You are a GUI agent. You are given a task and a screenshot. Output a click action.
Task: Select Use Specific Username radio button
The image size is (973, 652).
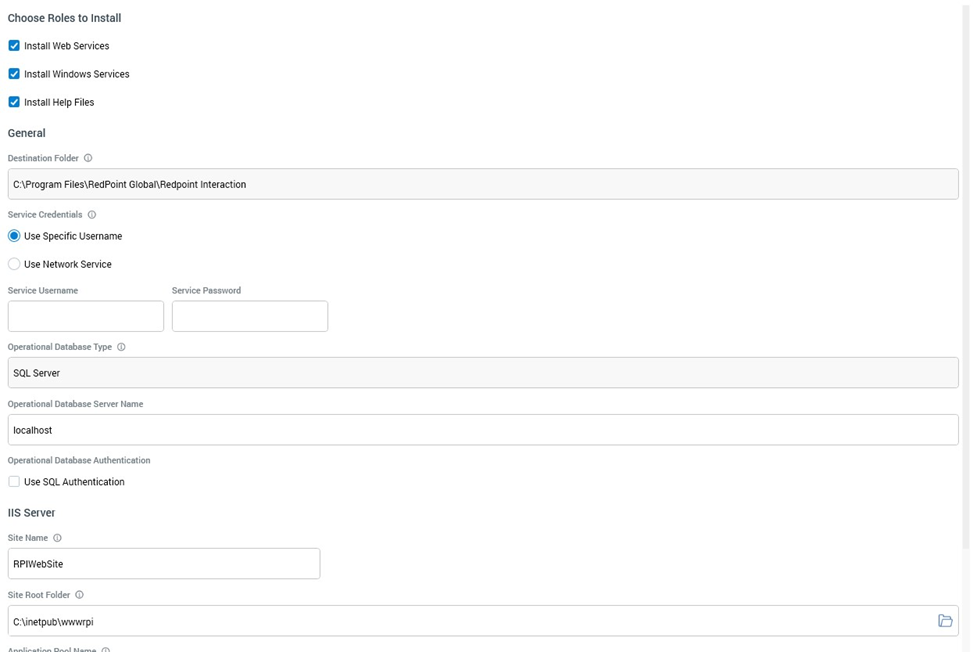pos(14,236)
